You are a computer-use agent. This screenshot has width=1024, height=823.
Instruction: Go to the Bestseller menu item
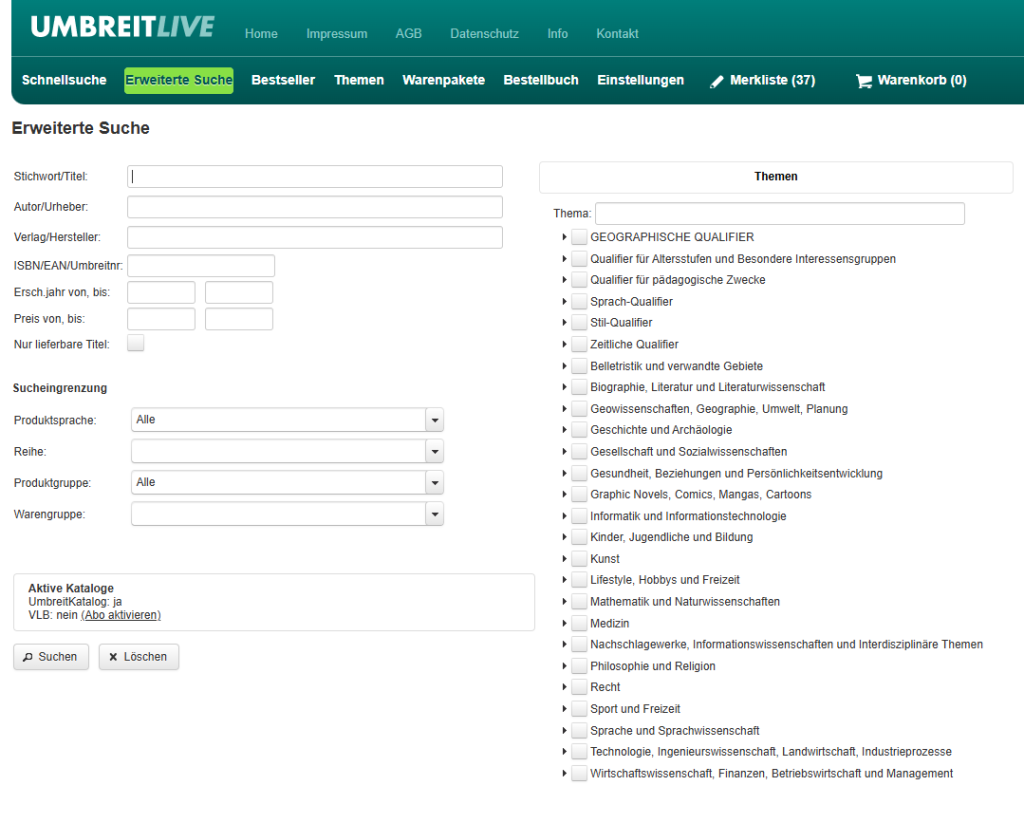coord(283,80)
